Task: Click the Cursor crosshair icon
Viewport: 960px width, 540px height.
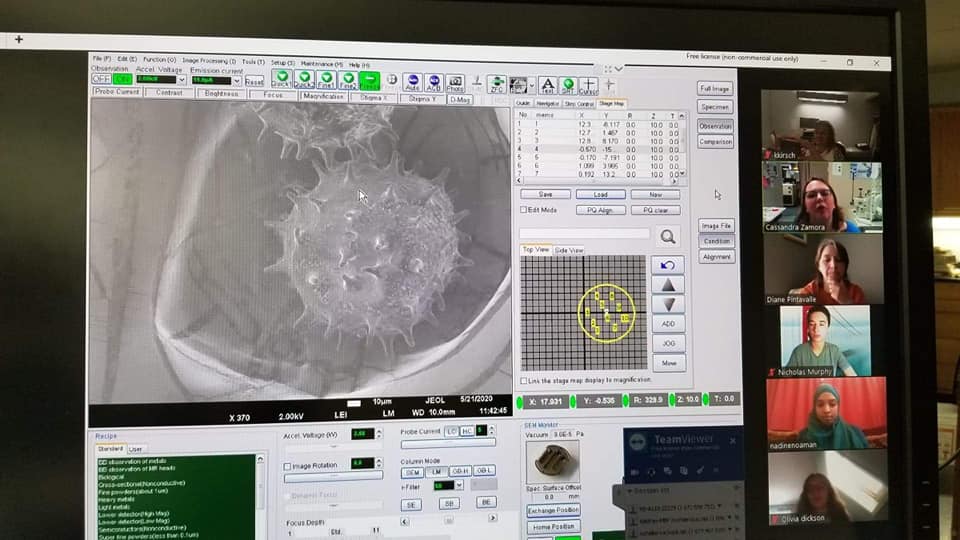Action: point(588,86)
